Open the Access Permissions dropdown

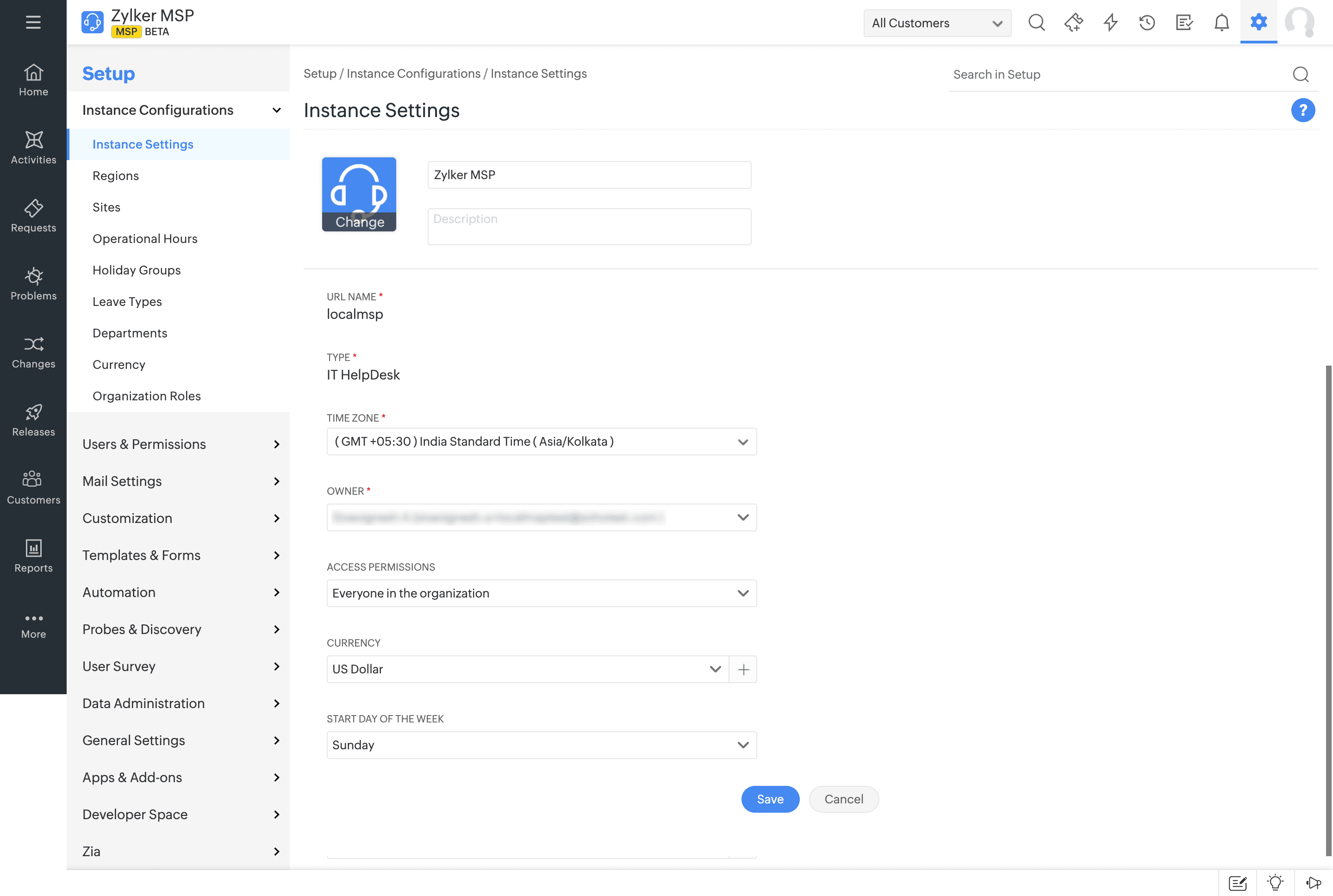(x=541, y=593)
